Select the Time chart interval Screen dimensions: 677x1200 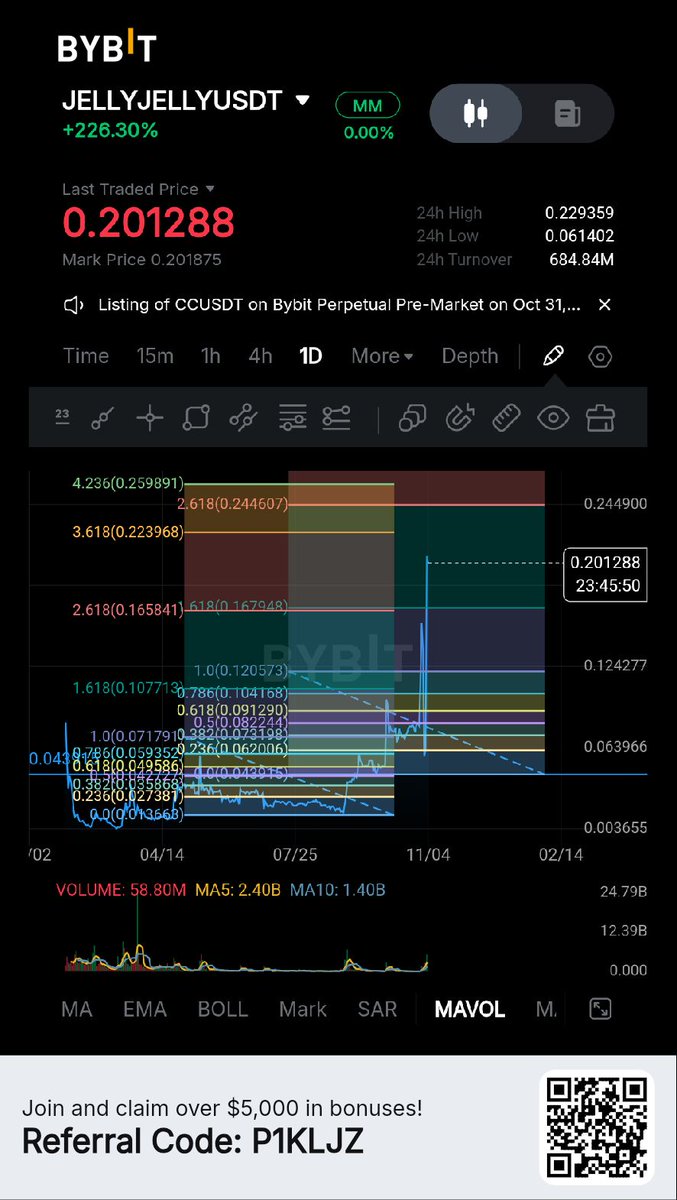(86, 356)
